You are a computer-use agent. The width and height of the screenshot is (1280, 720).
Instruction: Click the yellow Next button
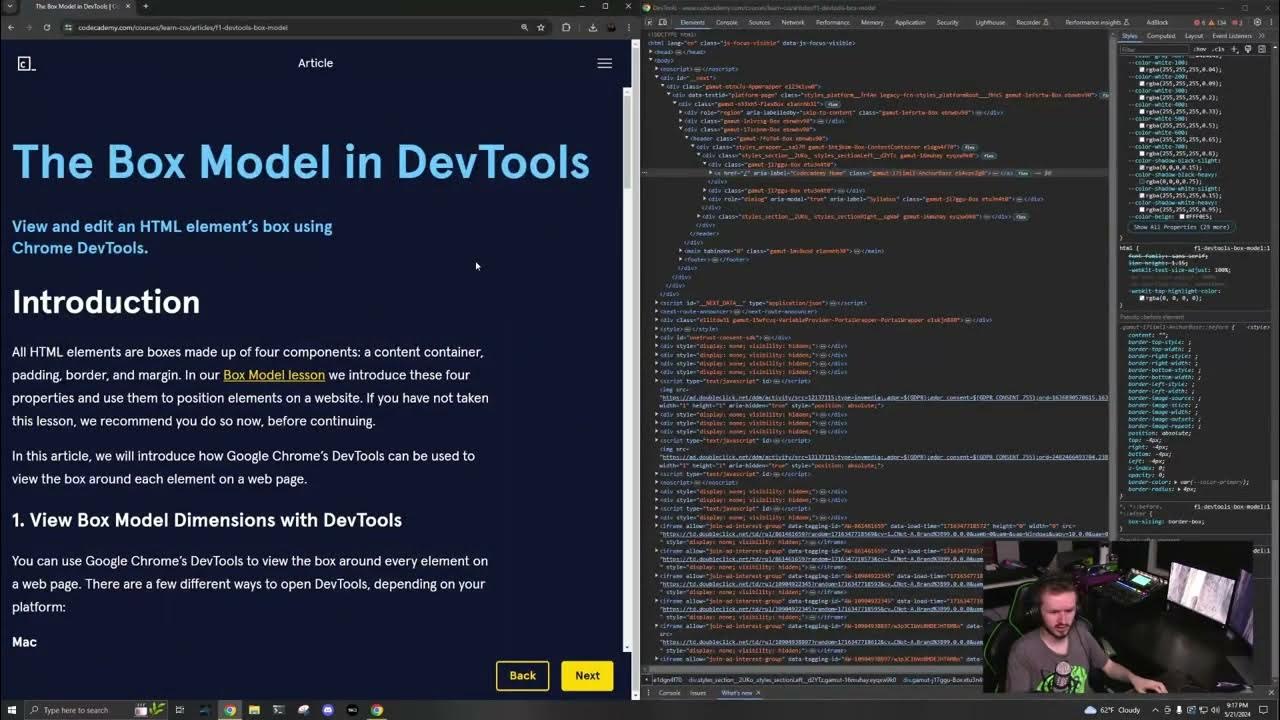point(587,676)
